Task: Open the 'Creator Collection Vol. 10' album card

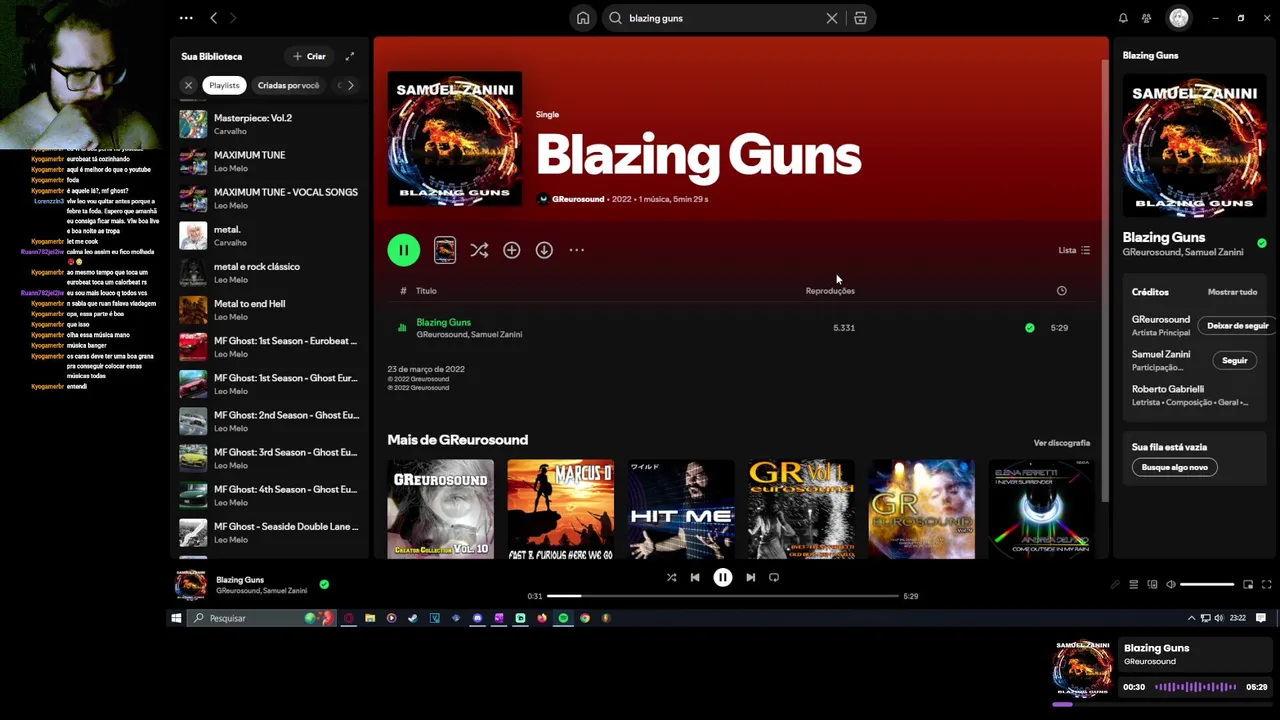Action: [441, 509]
